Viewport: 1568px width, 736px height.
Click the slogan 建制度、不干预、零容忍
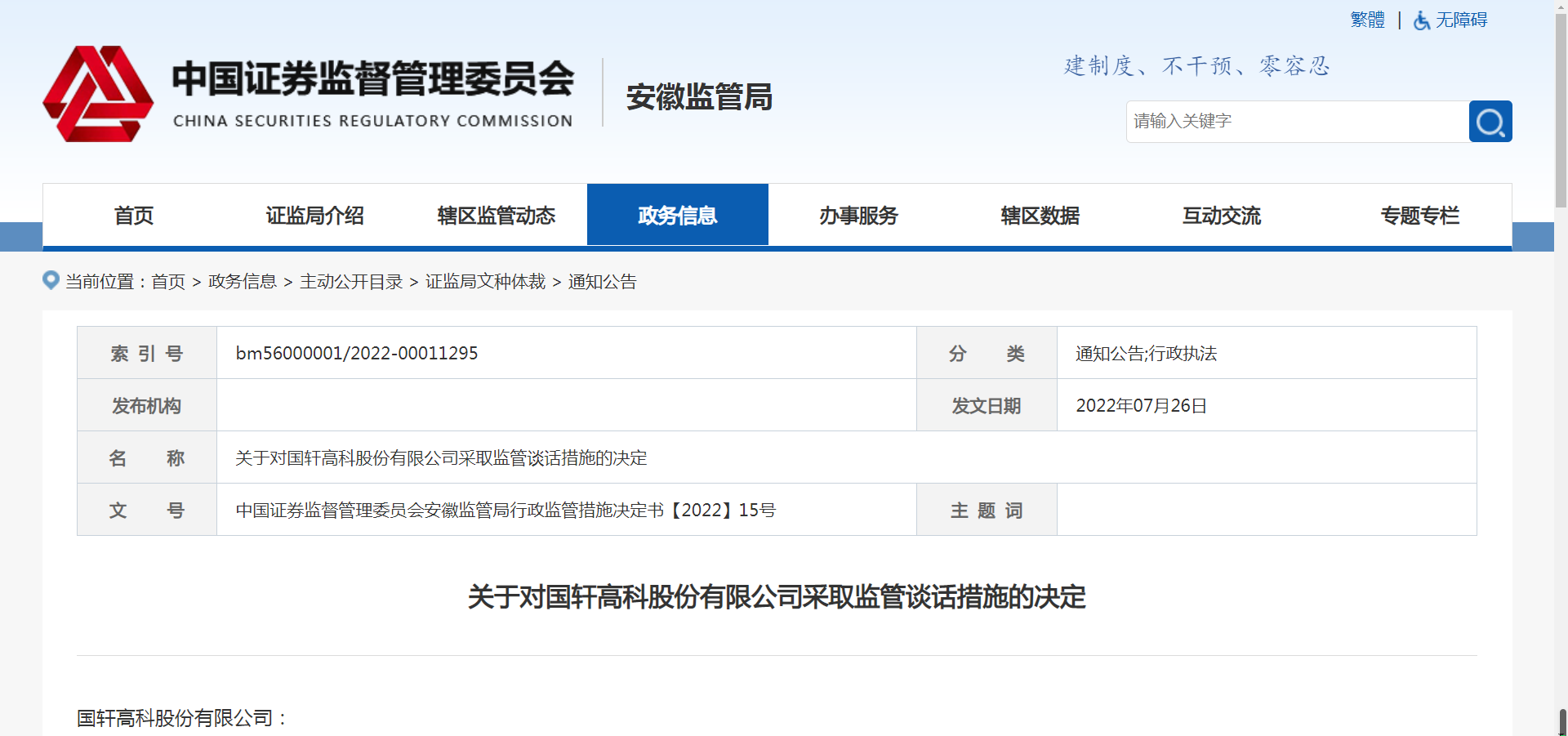pyautogui.click(x=1197, y=66)
